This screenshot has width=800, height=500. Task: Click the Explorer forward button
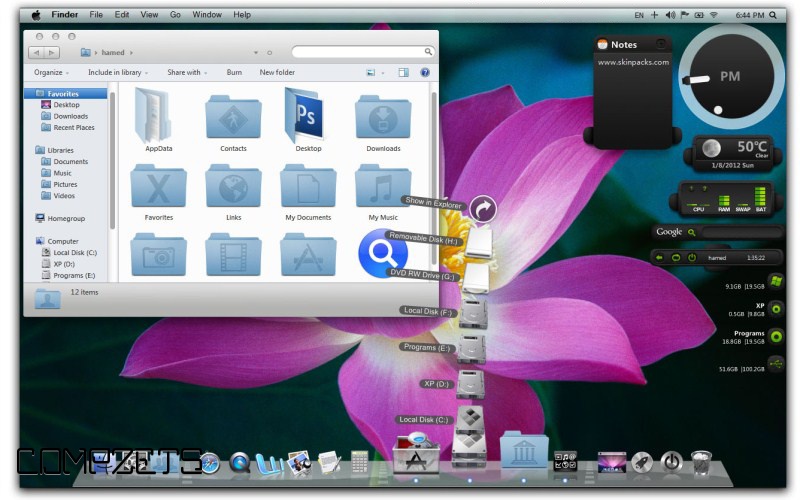pyautogui.click(x=52, y=53)
